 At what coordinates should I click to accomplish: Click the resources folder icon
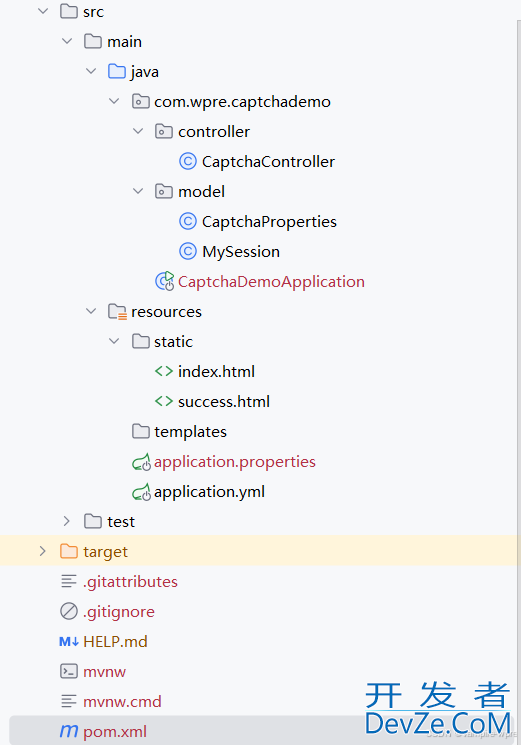point(117,312)
